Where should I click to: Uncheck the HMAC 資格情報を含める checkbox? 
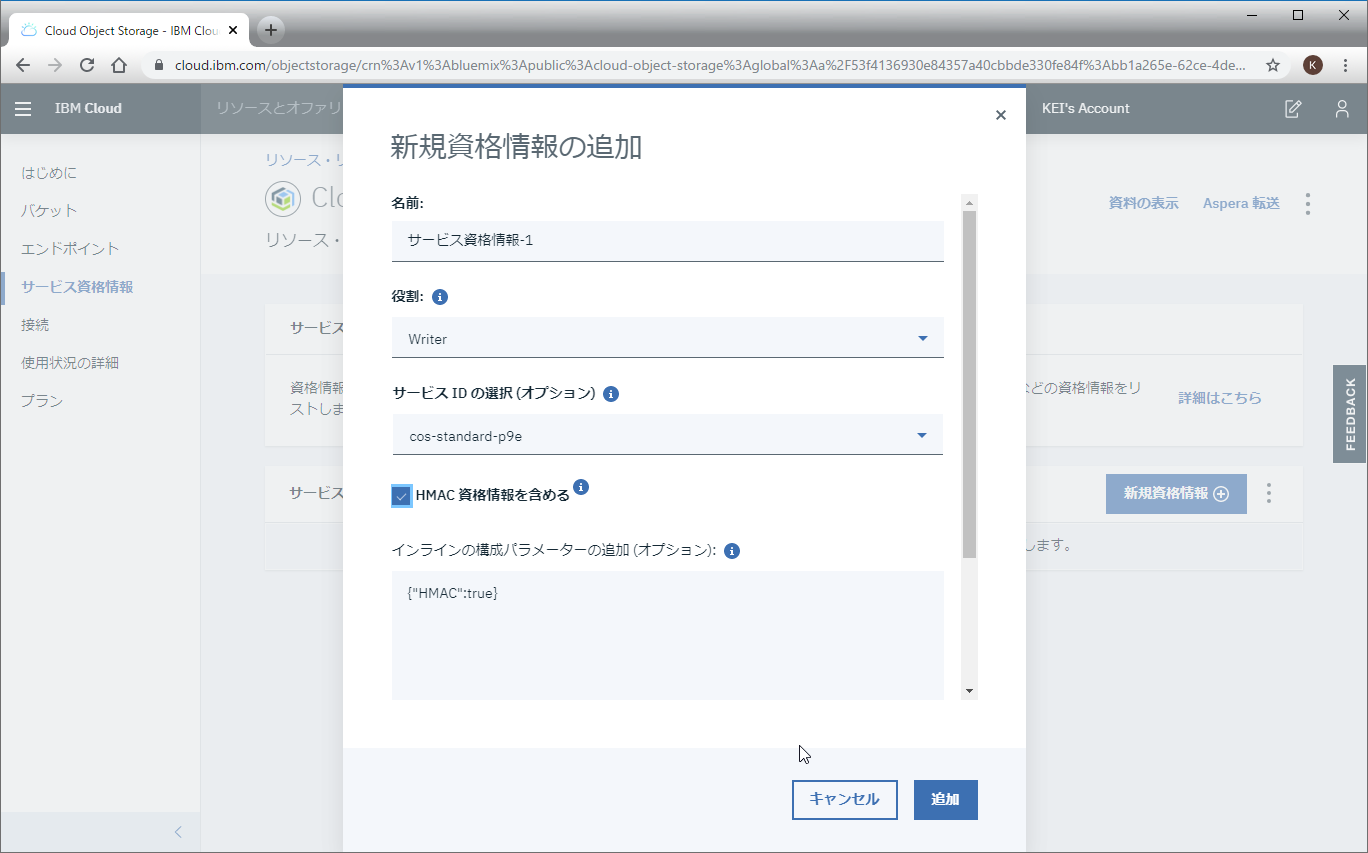click(x=401, y=496)
